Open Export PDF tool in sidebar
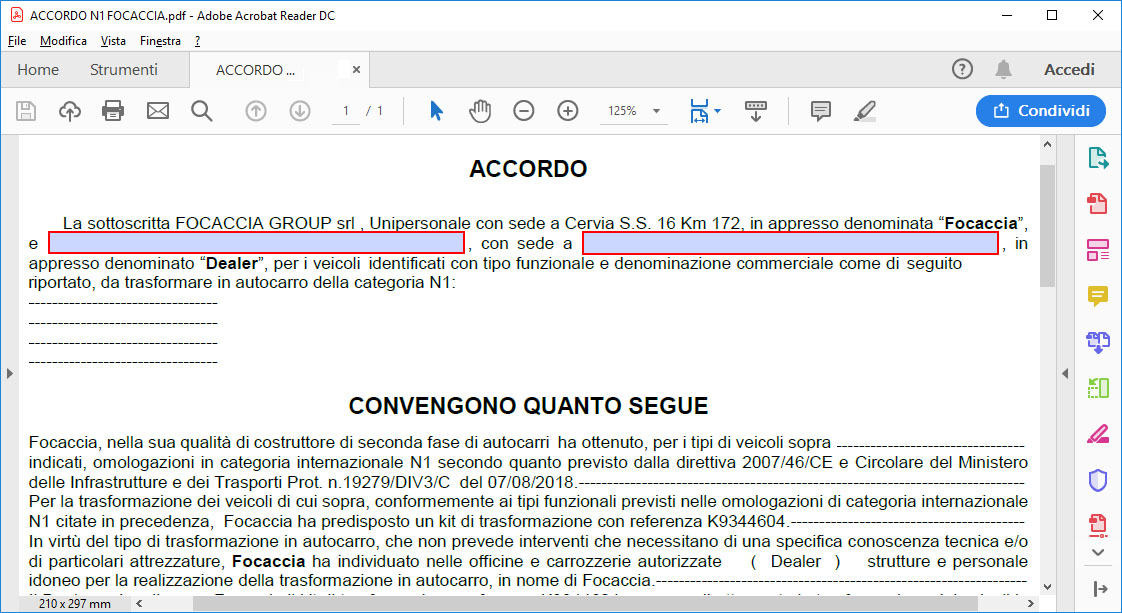This screenshot has width=1122, height=613. point(1098,157)
